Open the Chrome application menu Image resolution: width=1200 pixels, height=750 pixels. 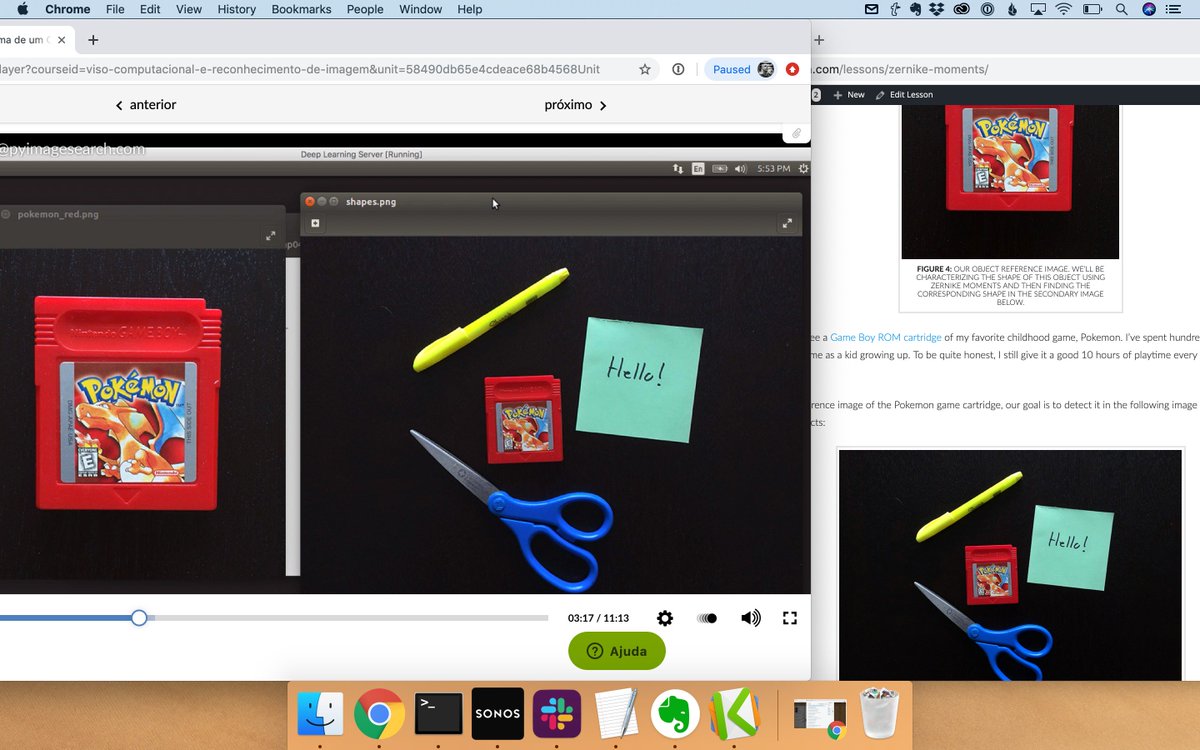68,9
